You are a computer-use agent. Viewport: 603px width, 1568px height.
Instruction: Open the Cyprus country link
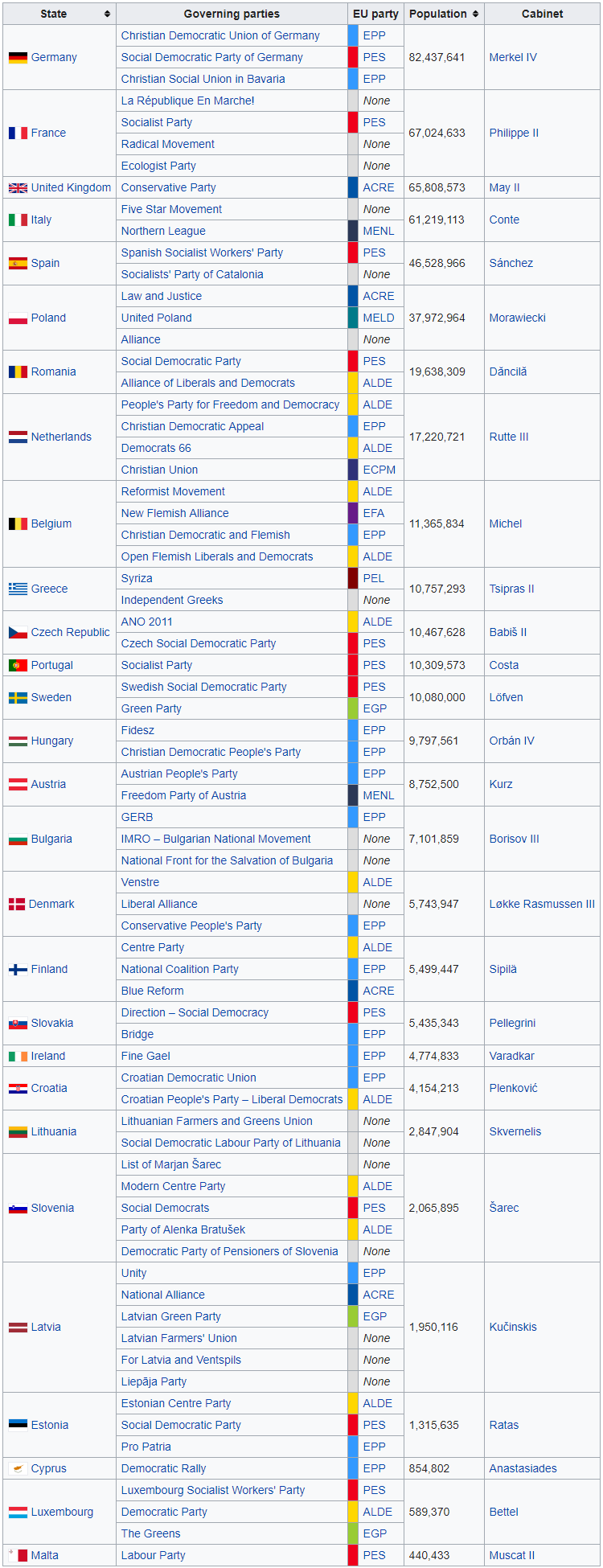(x=49, y=1469)
